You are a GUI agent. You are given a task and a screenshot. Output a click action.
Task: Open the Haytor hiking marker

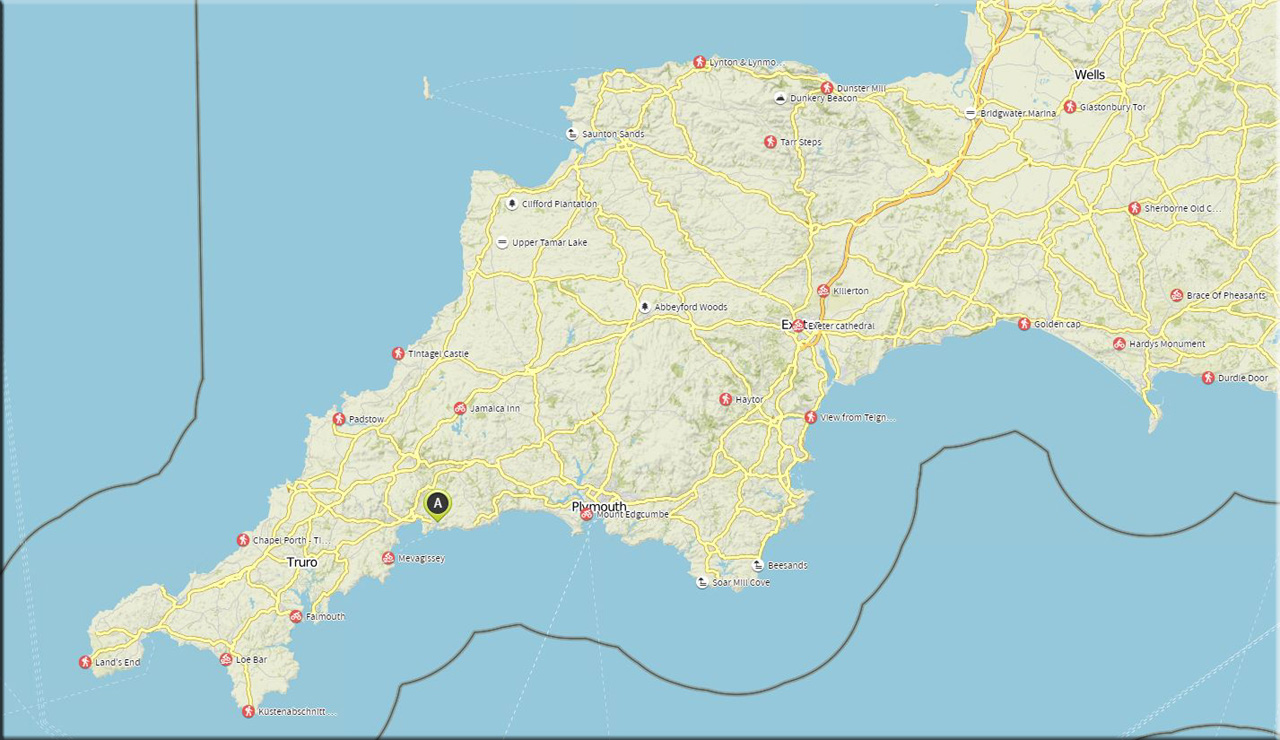[726, 399]
